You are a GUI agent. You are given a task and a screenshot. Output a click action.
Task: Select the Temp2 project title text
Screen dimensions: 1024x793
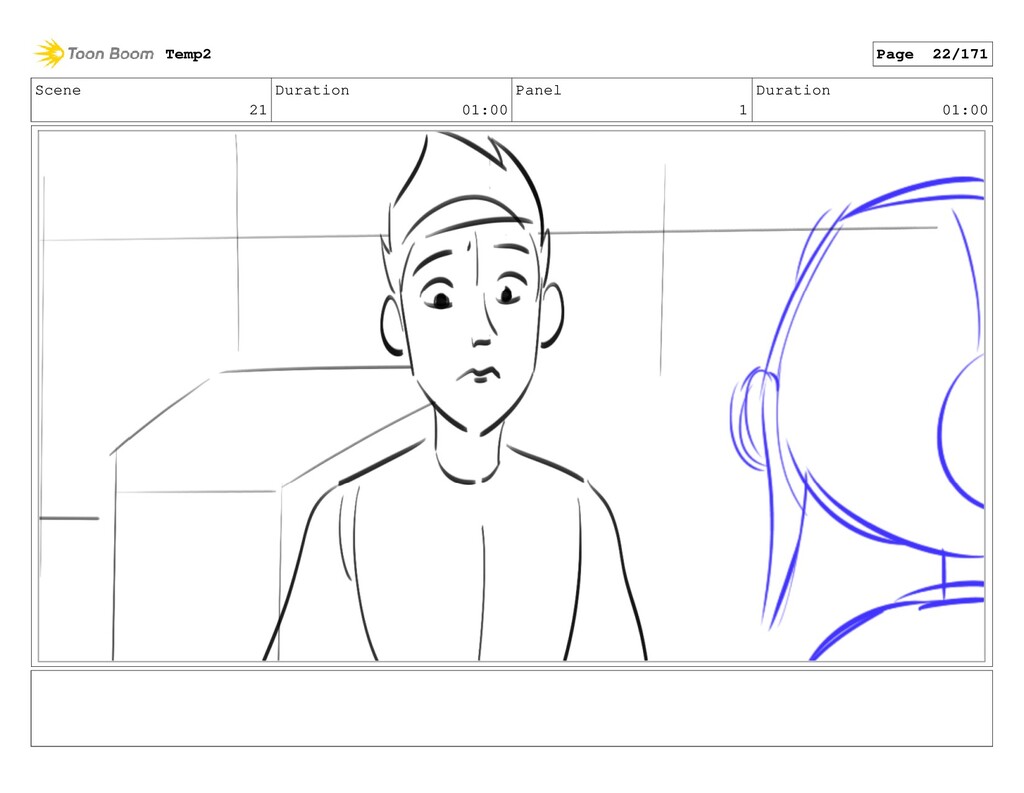tap(188, 54)
